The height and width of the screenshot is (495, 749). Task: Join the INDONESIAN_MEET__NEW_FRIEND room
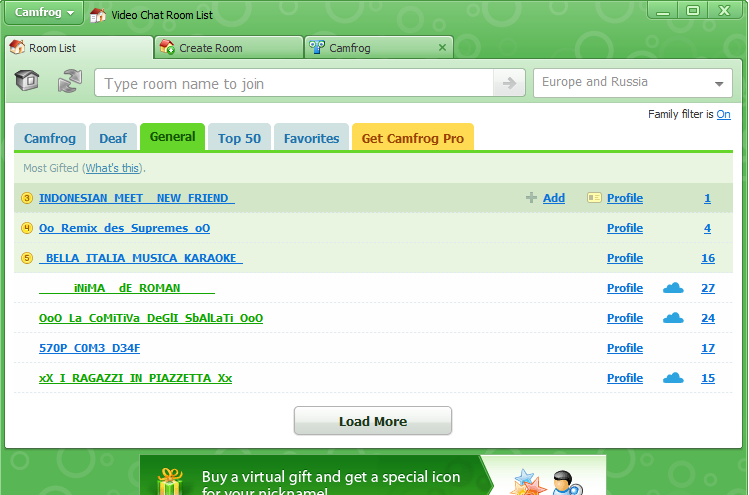(137, 198)
